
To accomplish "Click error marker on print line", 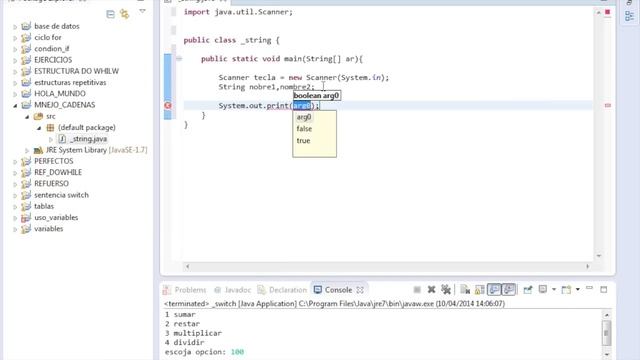I will coord(168,106).
